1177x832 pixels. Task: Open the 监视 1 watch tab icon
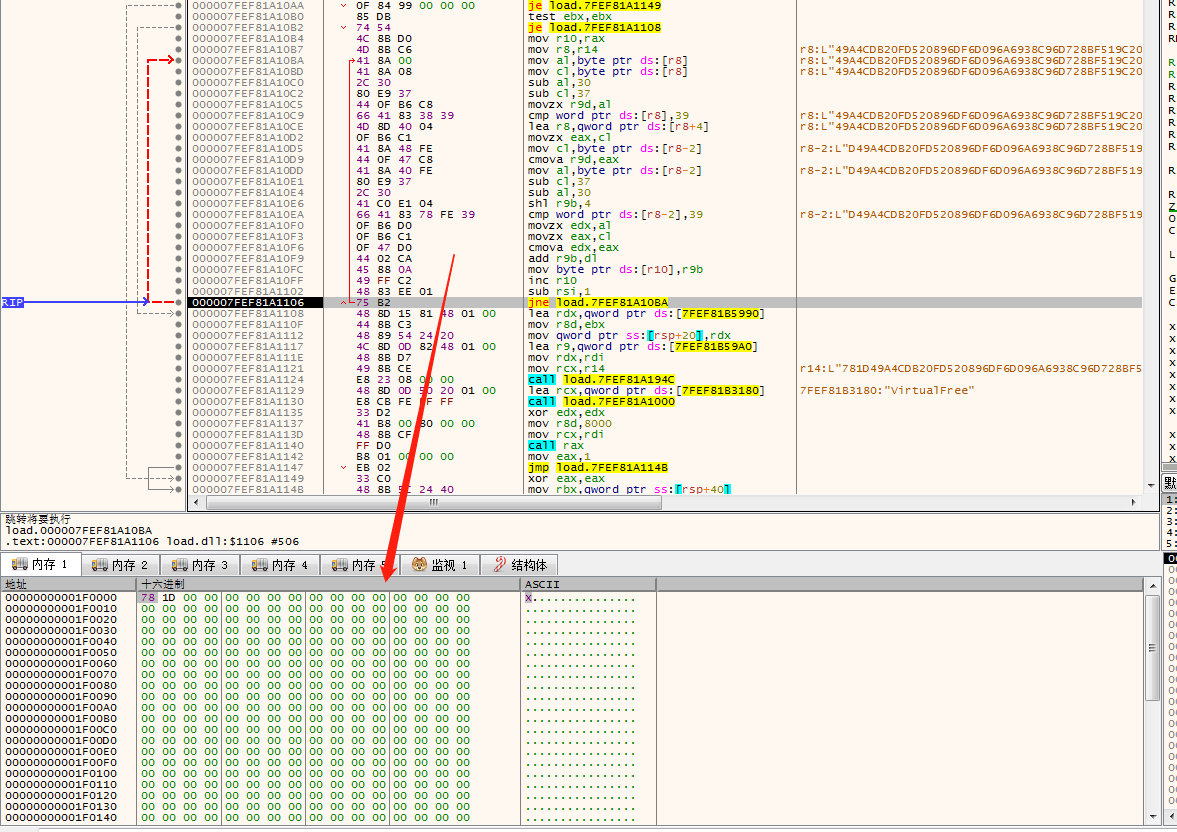pos(419,565)
